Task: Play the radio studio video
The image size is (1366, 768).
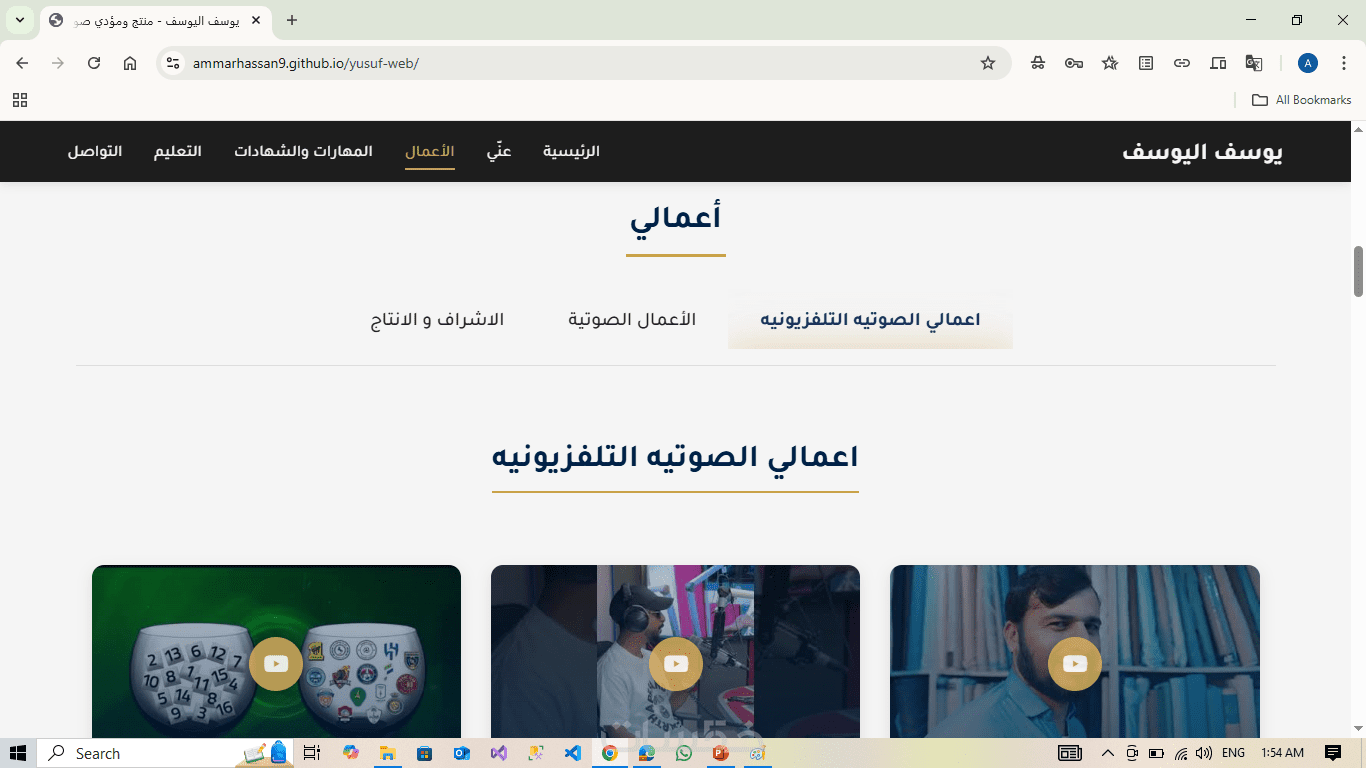Action: click(676, 664)
